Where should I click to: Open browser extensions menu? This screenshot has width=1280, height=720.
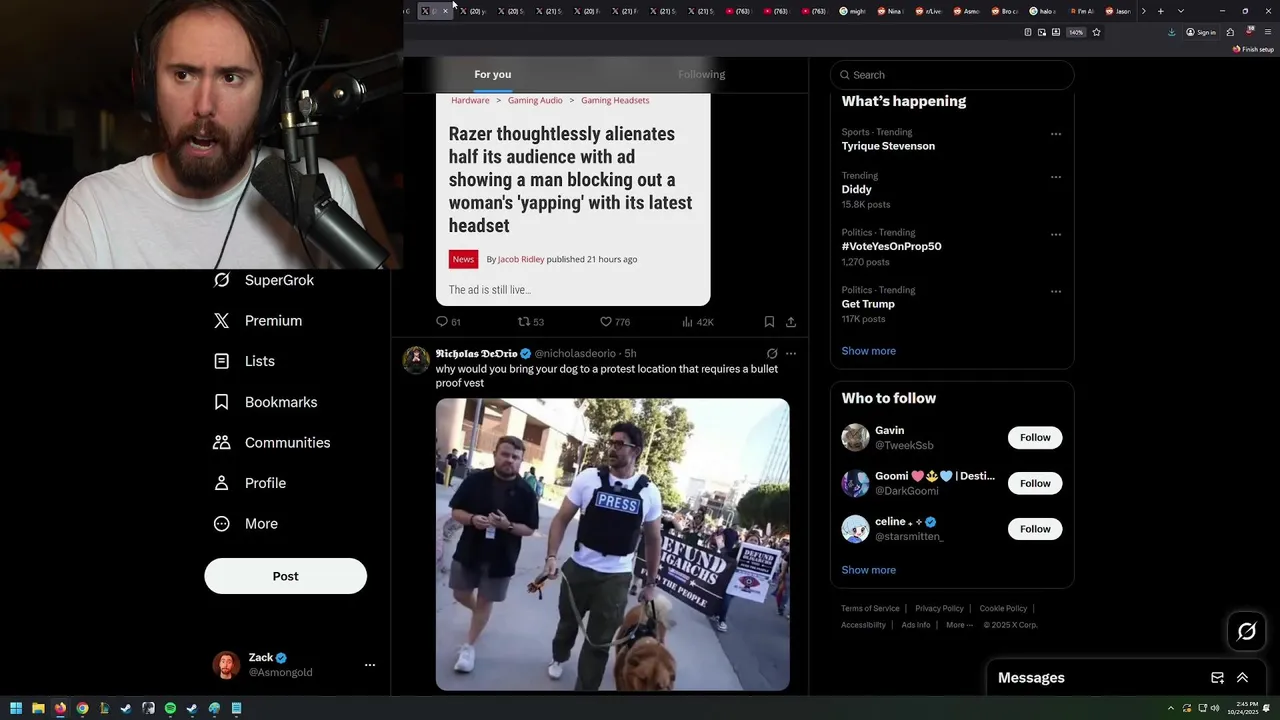point(1230,32)
